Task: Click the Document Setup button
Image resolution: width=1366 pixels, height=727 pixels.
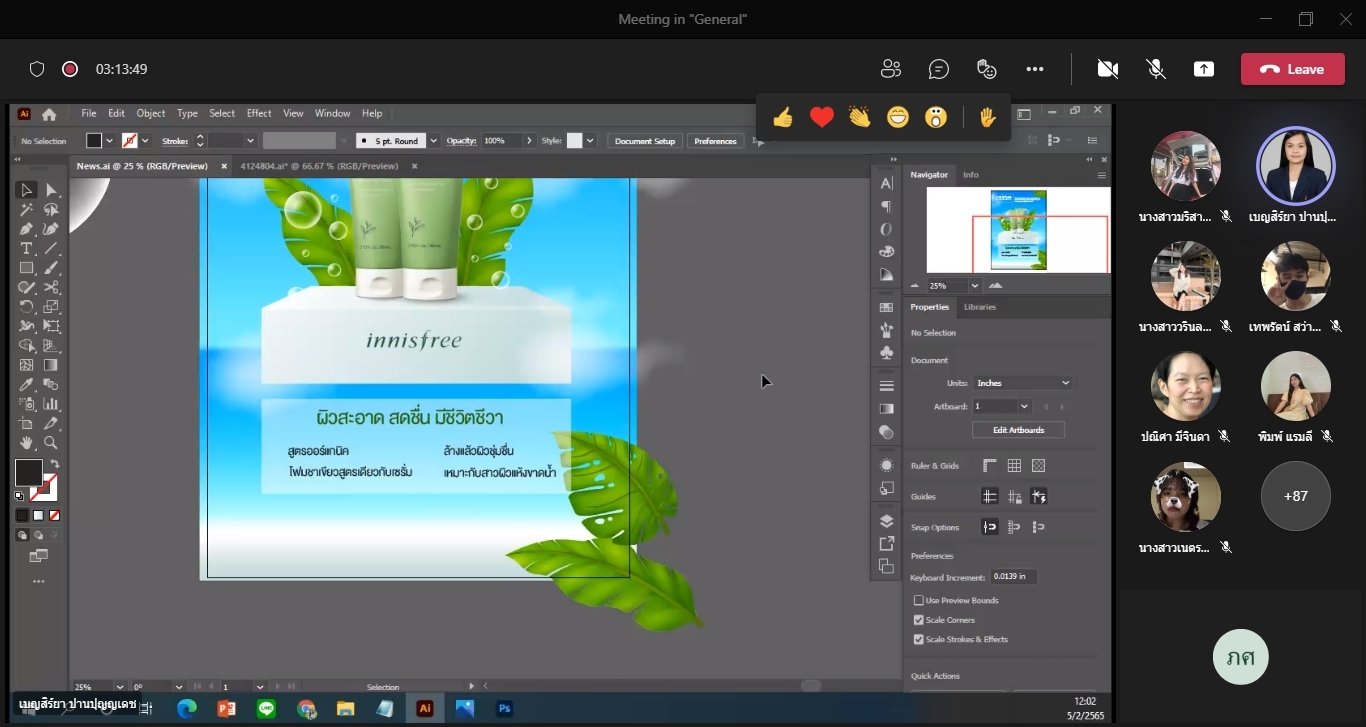Action: click(645, 141)
